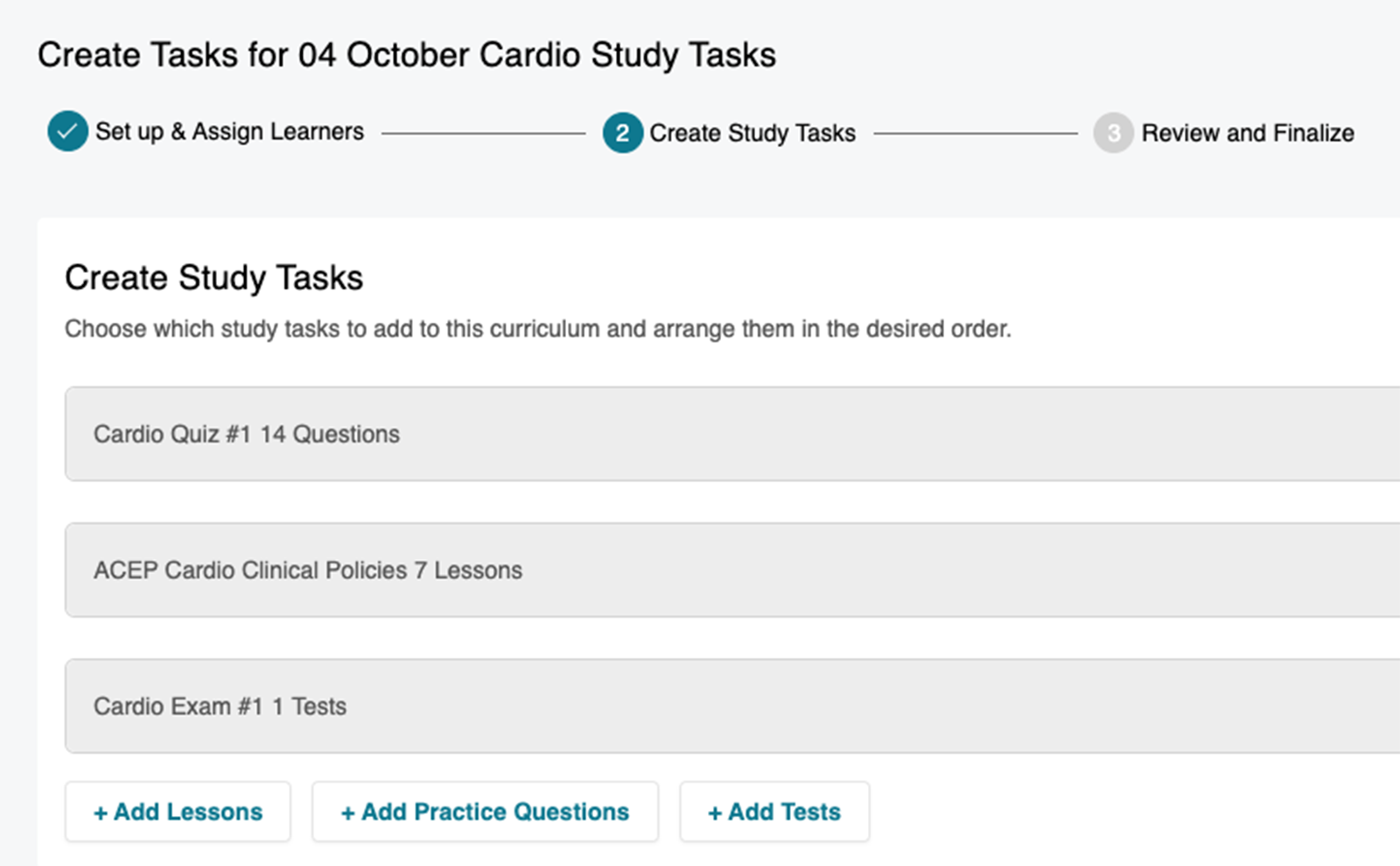Click the checkmark icon on the completed step
Screen dimensions: 1400x866
point(66,131)
